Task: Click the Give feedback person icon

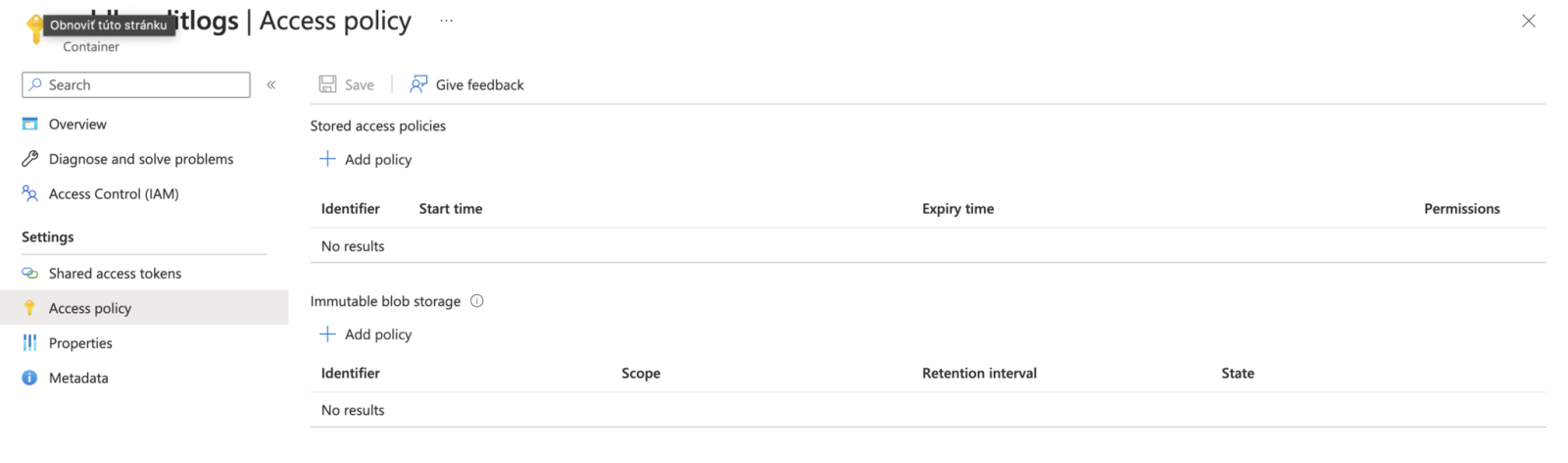Action: [x=418, y=84]
